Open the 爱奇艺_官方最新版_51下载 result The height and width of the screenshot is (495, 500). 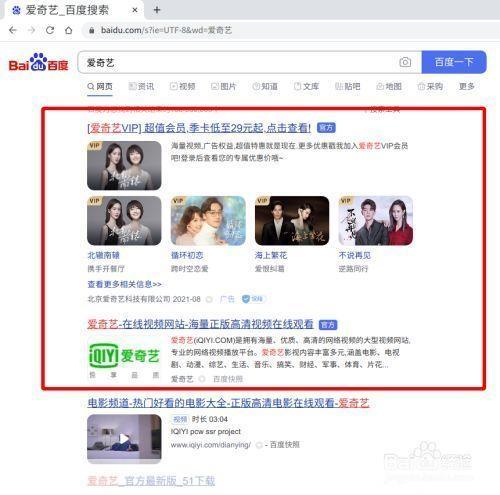(x=151, y=481)
